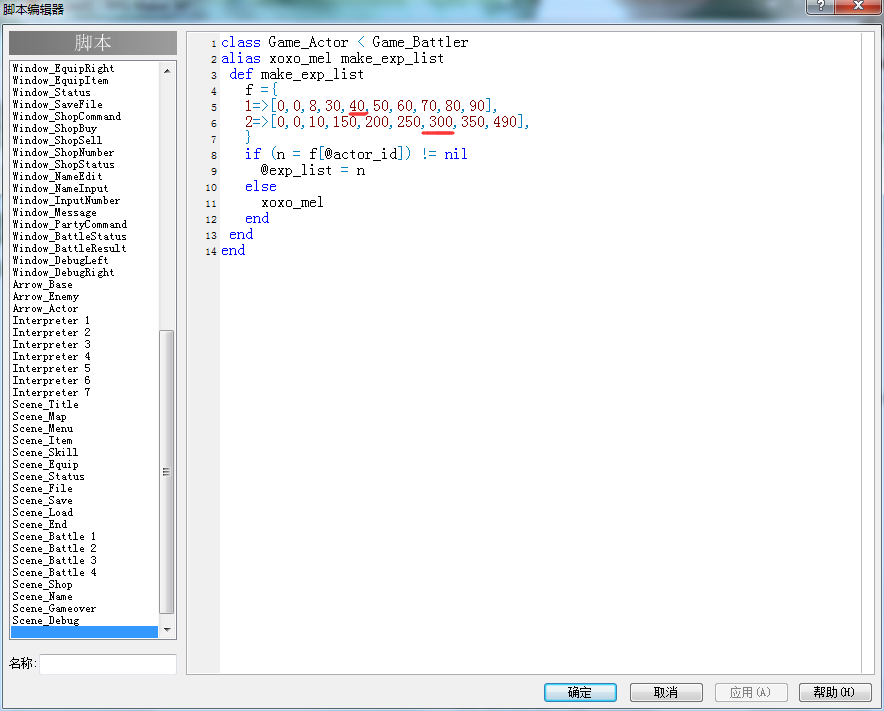Image resolution: width=884 pixels, height=711 pixels.
Task: Close the script editor window
Action: click(858, 6)
